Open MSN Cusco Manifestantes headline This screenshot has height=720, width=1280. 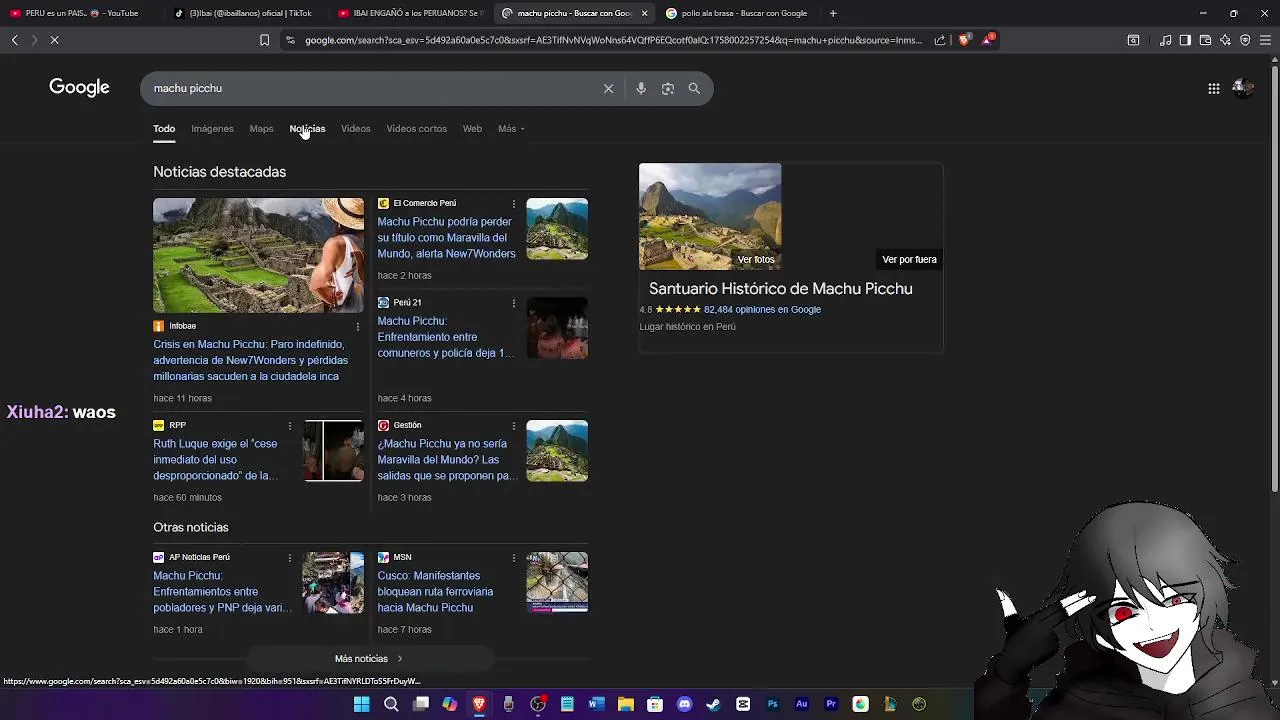point(435,591)
